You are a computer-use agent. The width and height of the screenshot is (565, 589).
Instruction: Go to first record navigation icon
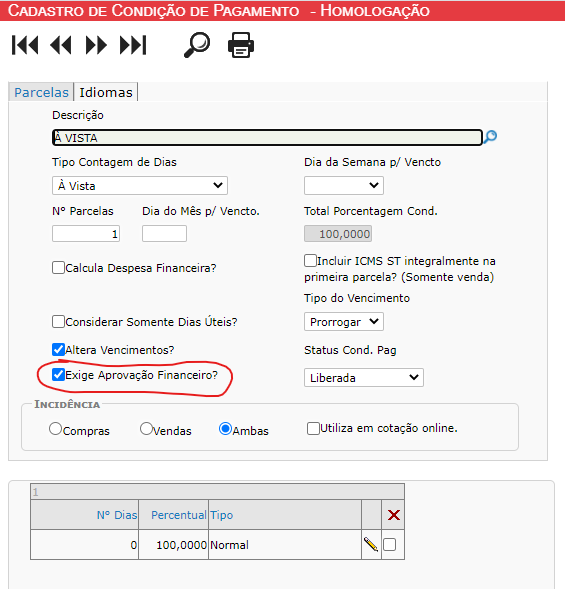[25, 45]
